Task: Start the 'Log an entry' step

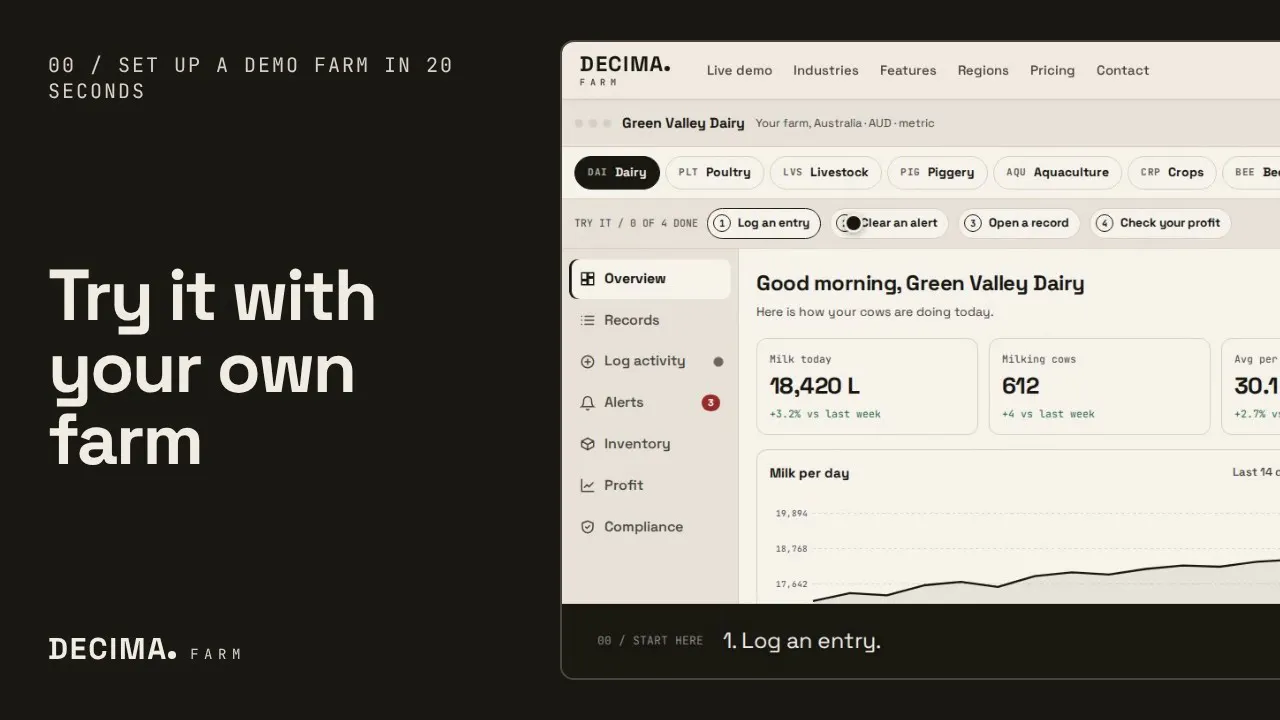Action: coord(764,223)
